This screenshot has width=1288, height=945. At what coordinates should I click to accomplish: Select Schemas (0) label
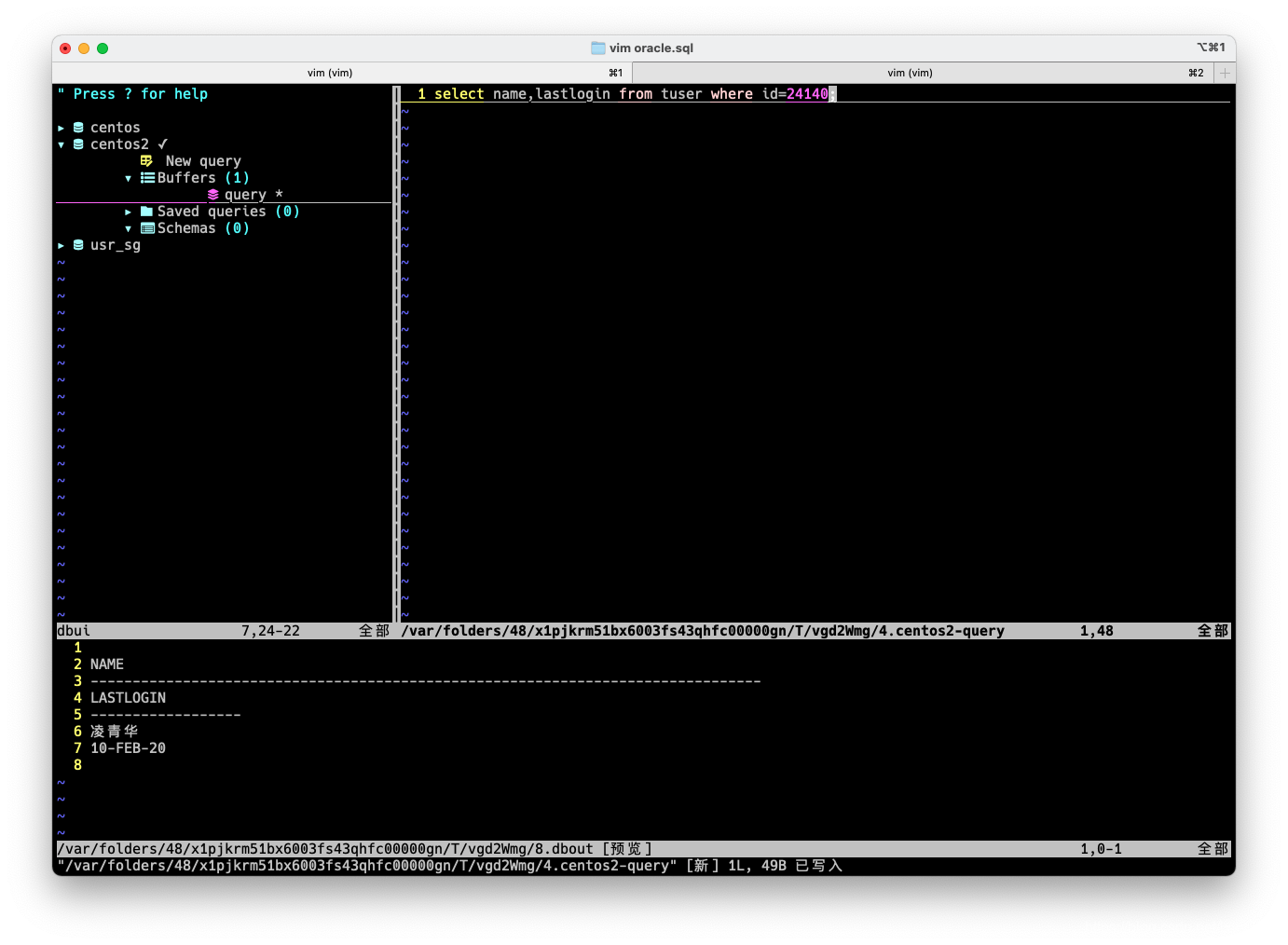pos(203,228)
